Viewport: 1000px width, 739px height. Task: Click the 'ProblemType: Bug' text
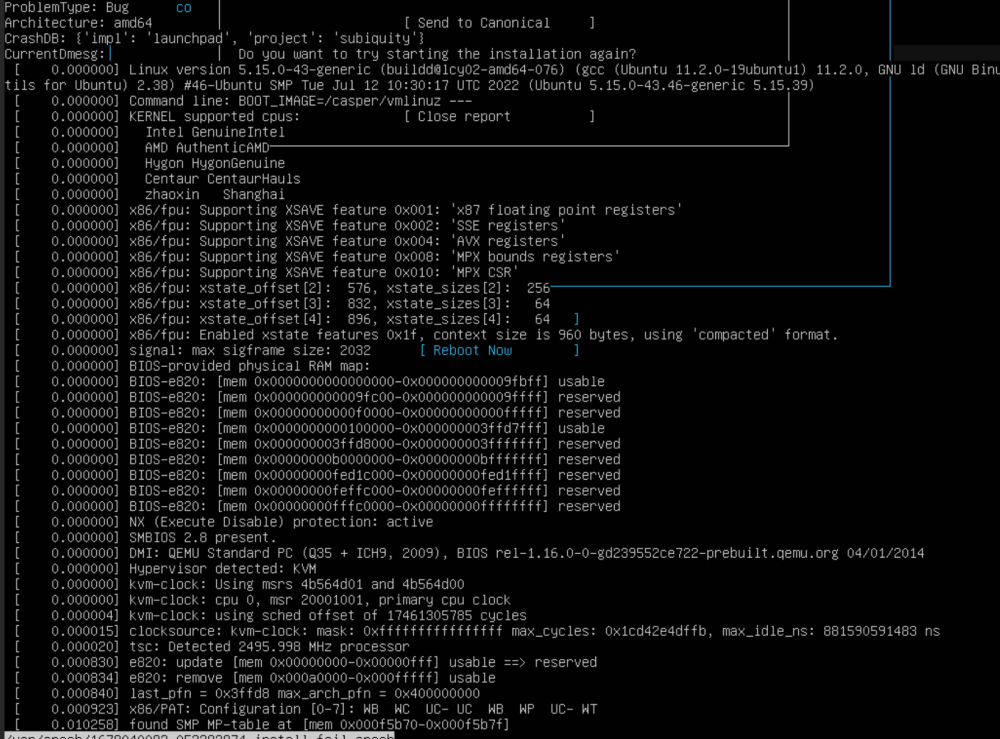pyautogui.click(x=67, y=8)
